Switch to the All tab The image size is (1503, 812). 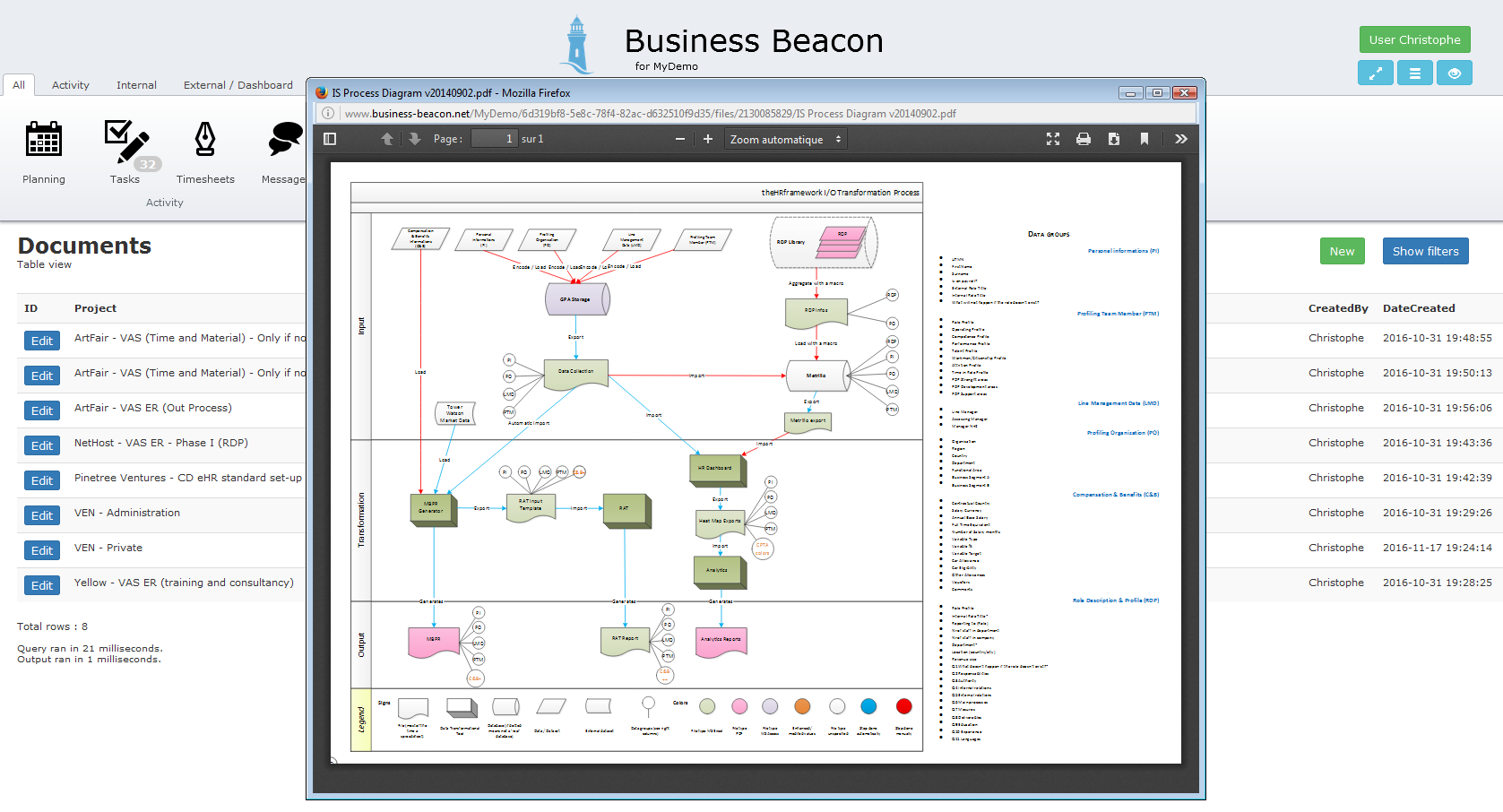pyautogui.click(x=19, y=85)
